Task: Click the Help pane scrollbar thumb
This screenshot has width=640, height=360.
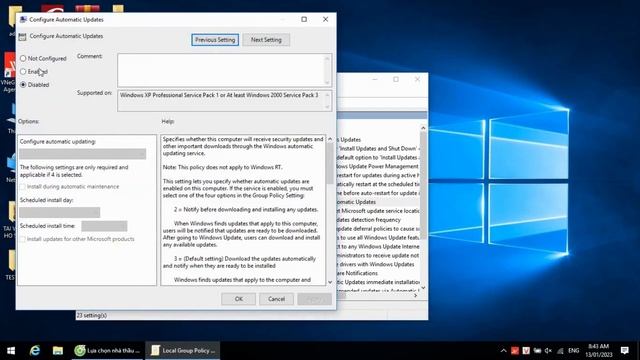Action: (330, 164)
